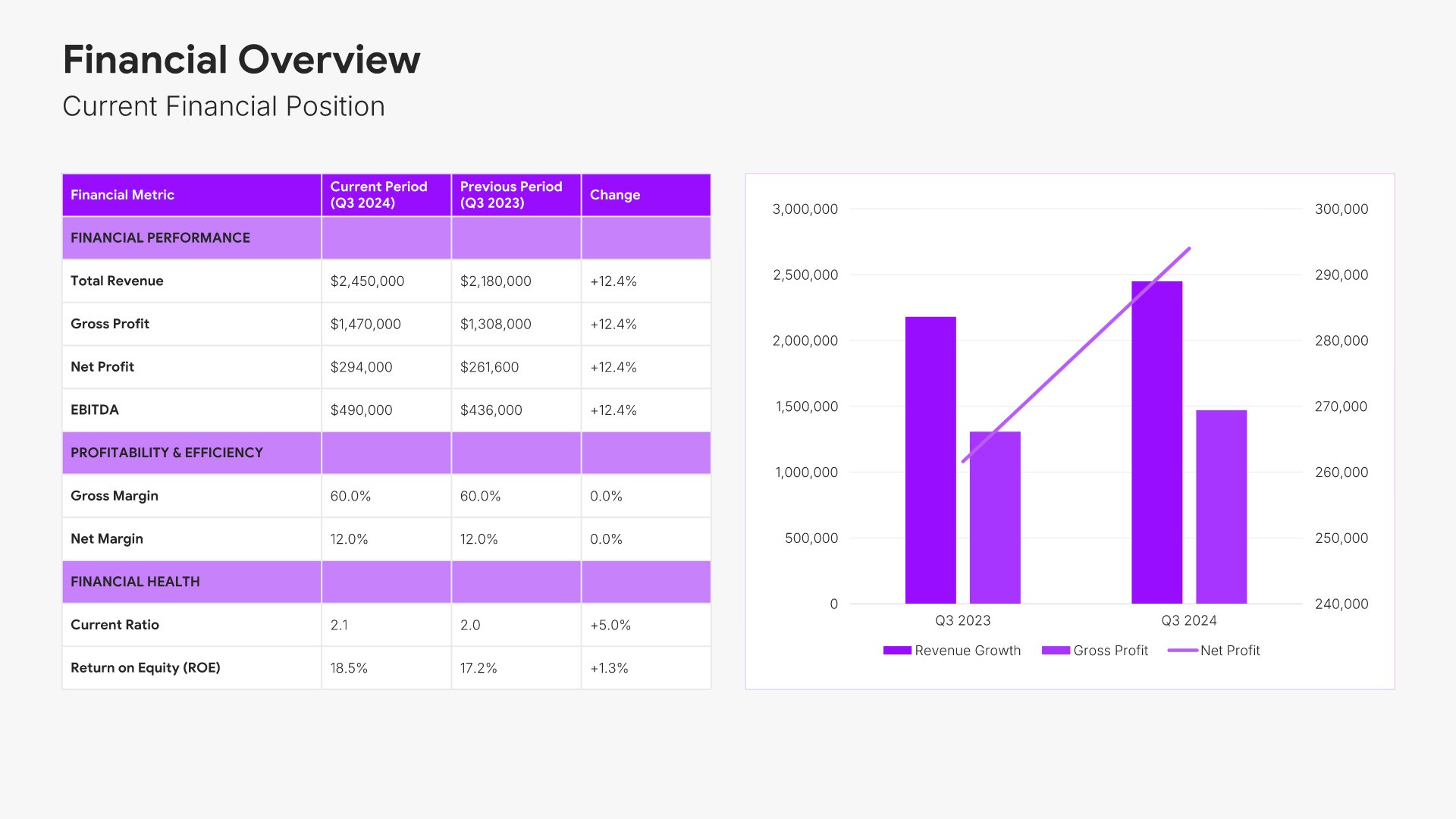
Task: Click the Change column header
Action: 615,195
